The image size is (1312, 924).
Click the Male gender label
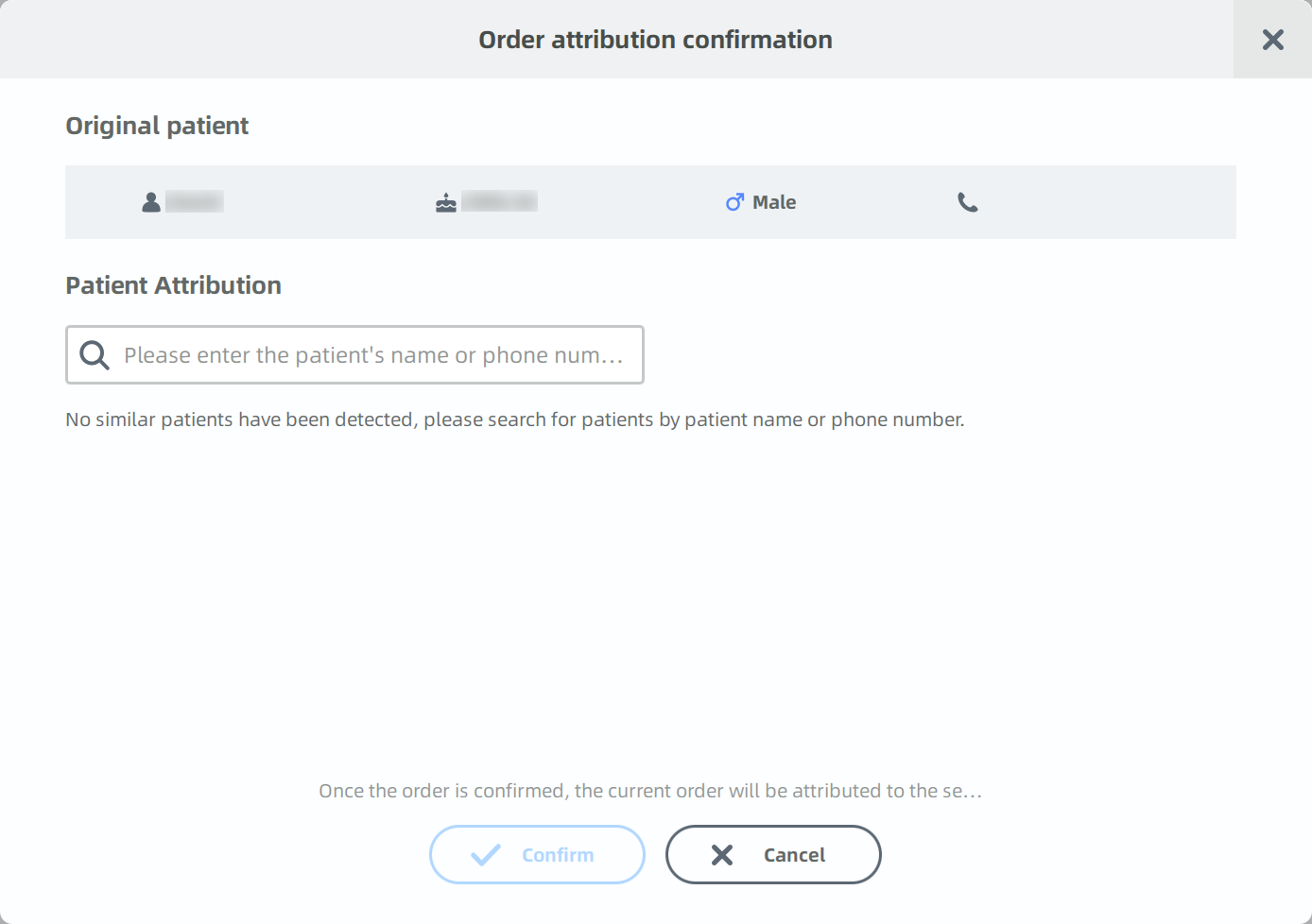coord(774,202)
